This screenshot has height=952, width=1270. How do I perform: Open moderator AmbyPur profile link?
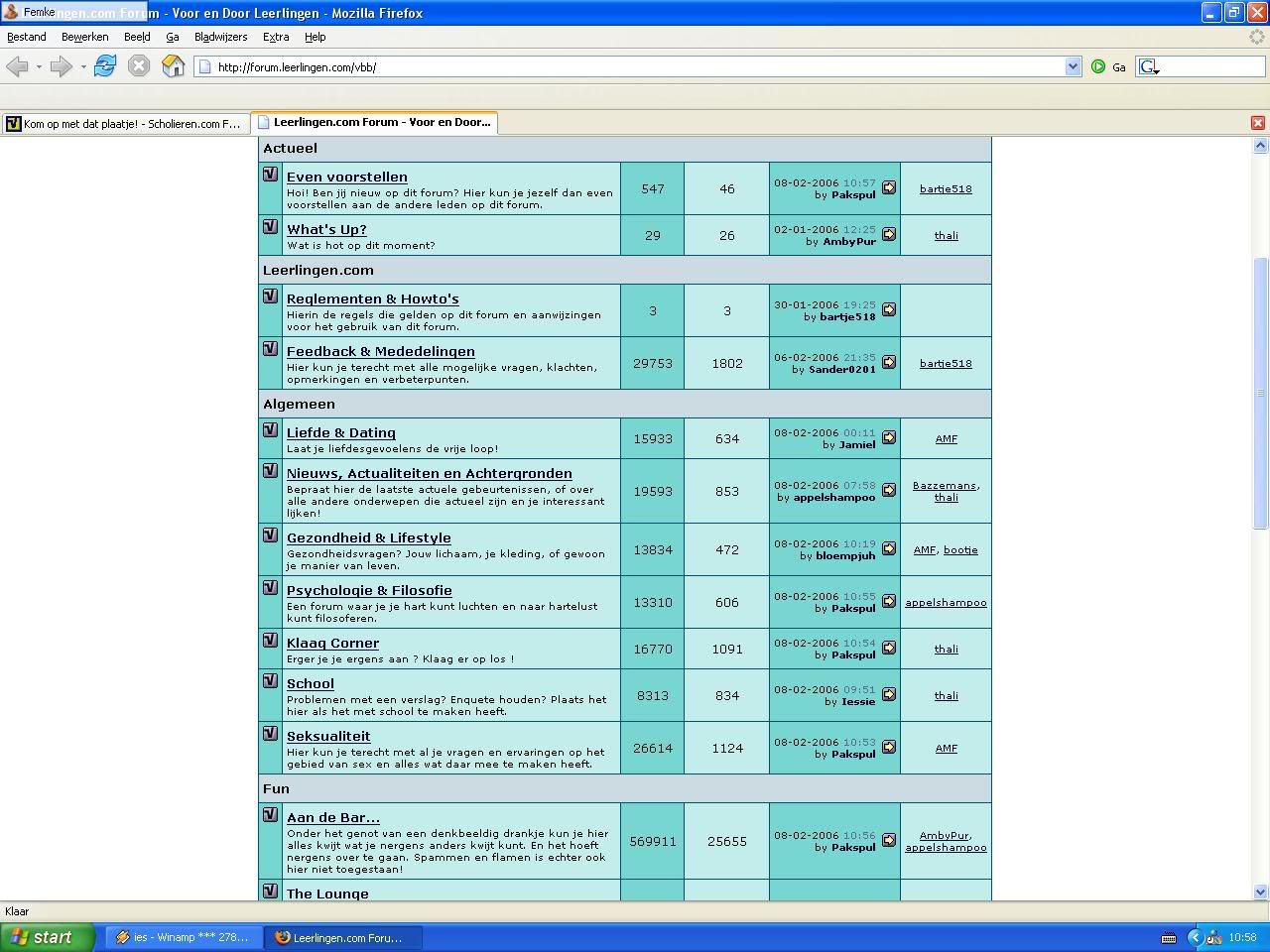944,835
